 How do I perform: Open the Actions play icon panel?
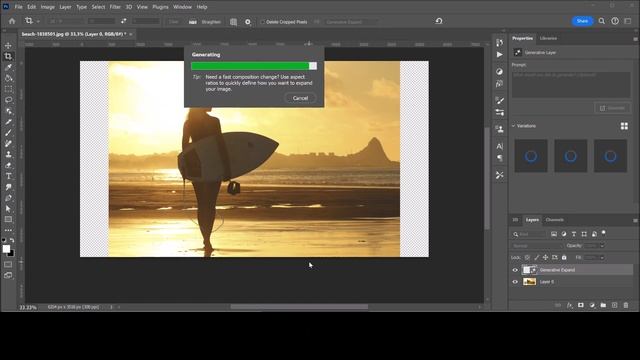(500, 54)
